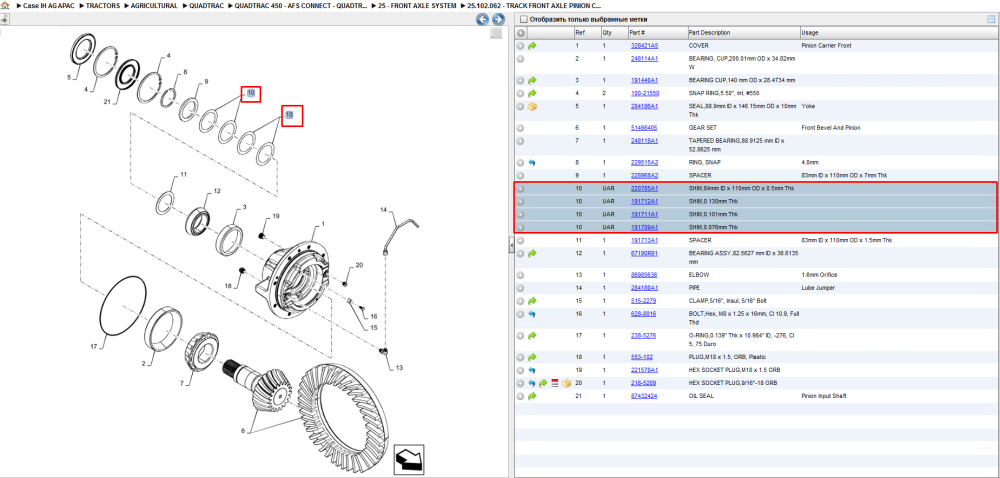The image size is (1000, 478).
Task: Click callout 17 for O-ring in diagram
Action: tap(93, 347)
